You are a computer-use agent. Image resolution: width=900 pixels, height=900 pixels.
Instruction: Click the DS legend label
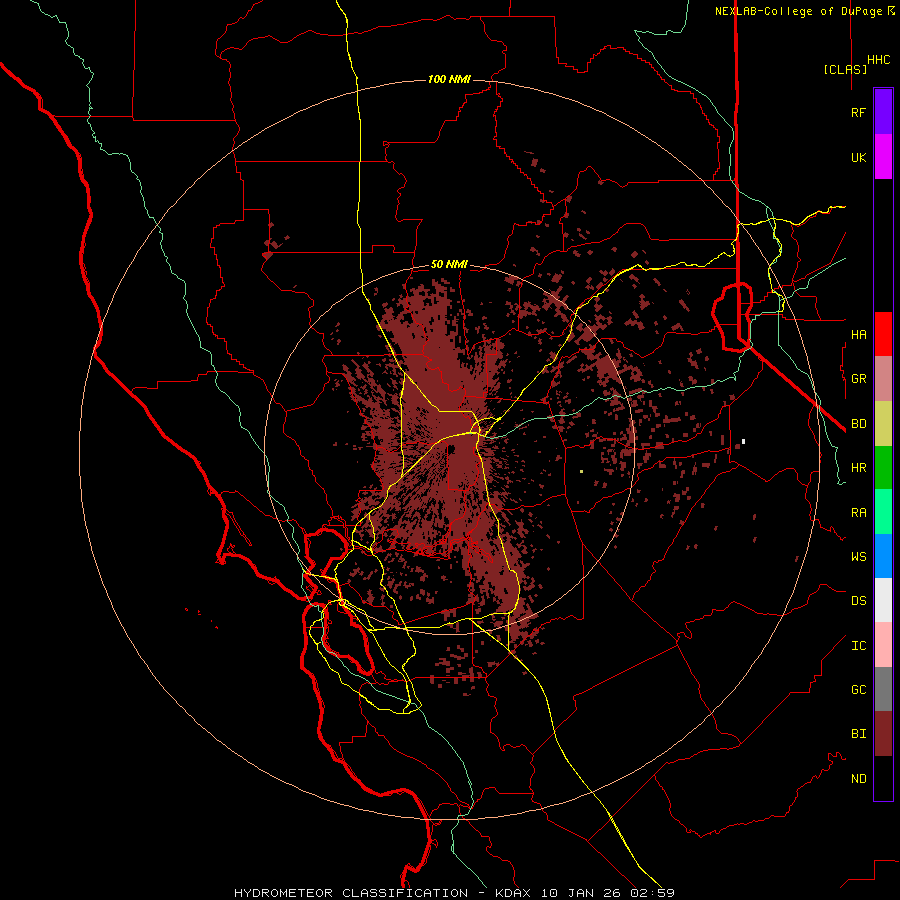858,601
